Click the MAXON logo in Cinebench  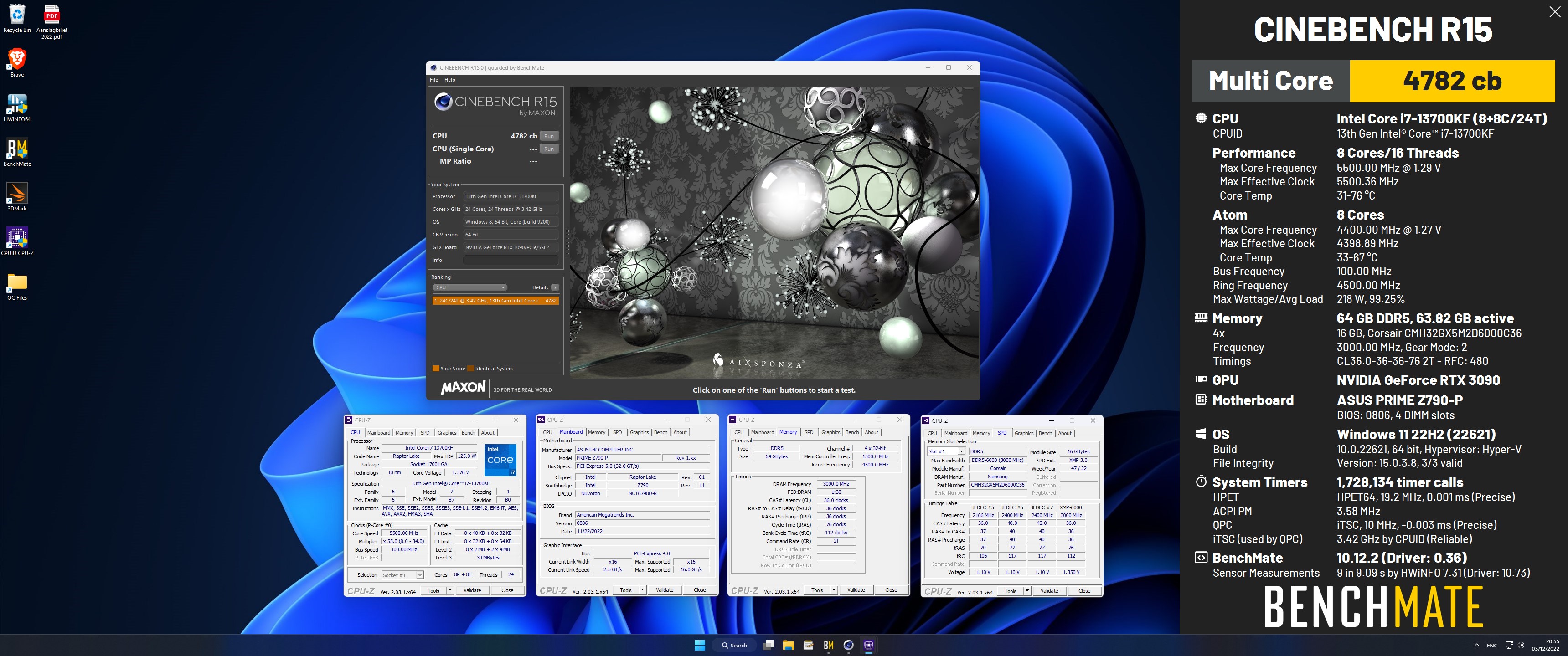(x=463, y=388)
